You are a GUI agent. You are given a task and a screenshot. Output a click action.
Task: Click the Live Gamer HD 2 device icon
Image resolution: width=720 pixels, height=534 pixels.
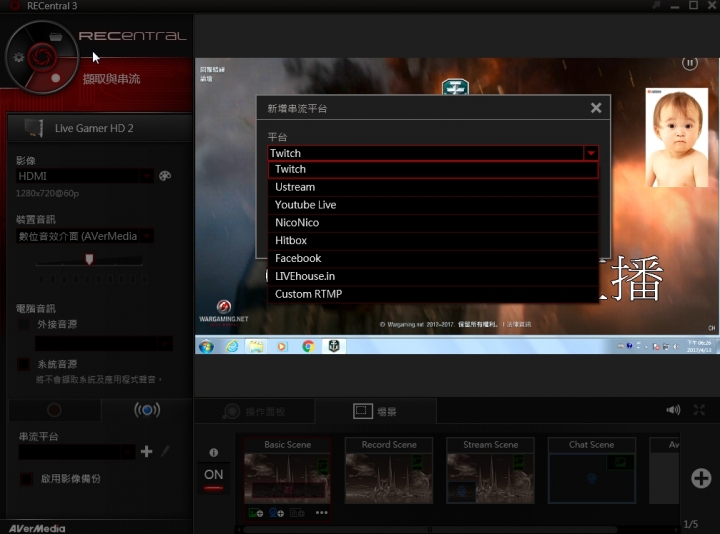click(34, 128)
